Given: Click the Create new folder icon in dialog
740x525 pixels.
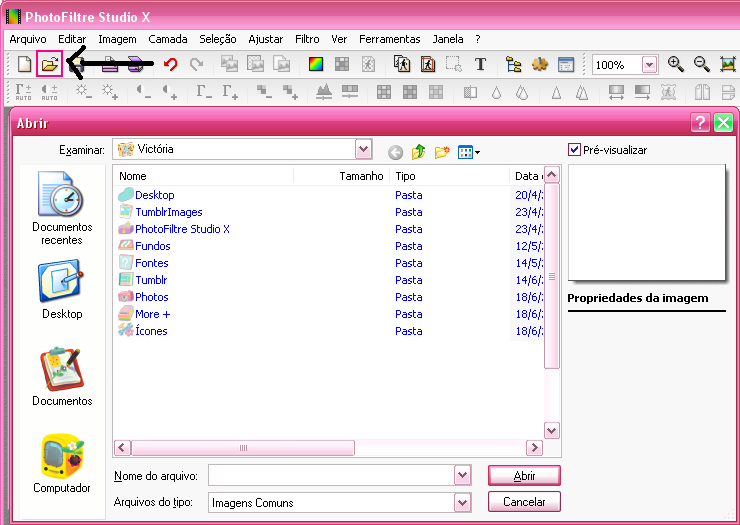Looking at the screenshot, I should click(x=442, y=152).
